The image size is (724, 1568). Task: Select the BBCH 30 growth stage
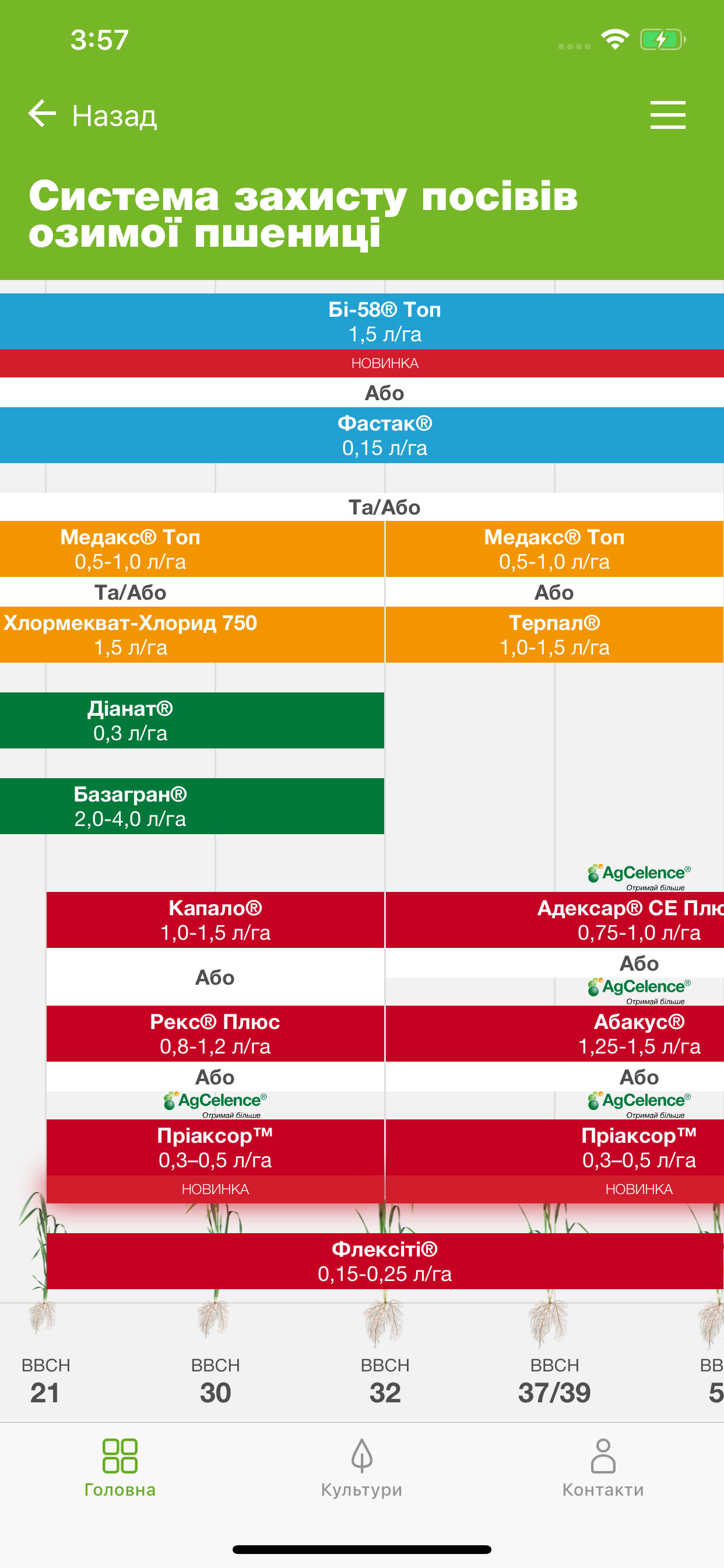[x=215, y=1382]
